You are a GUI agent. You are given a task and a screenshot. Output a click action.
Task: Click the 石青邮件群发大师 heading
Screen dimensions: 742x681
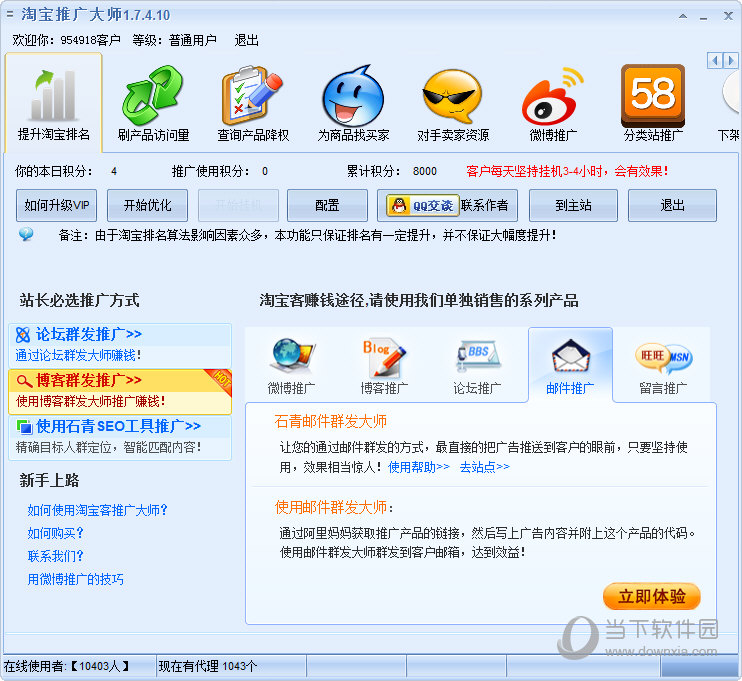[x=330, y=421]
